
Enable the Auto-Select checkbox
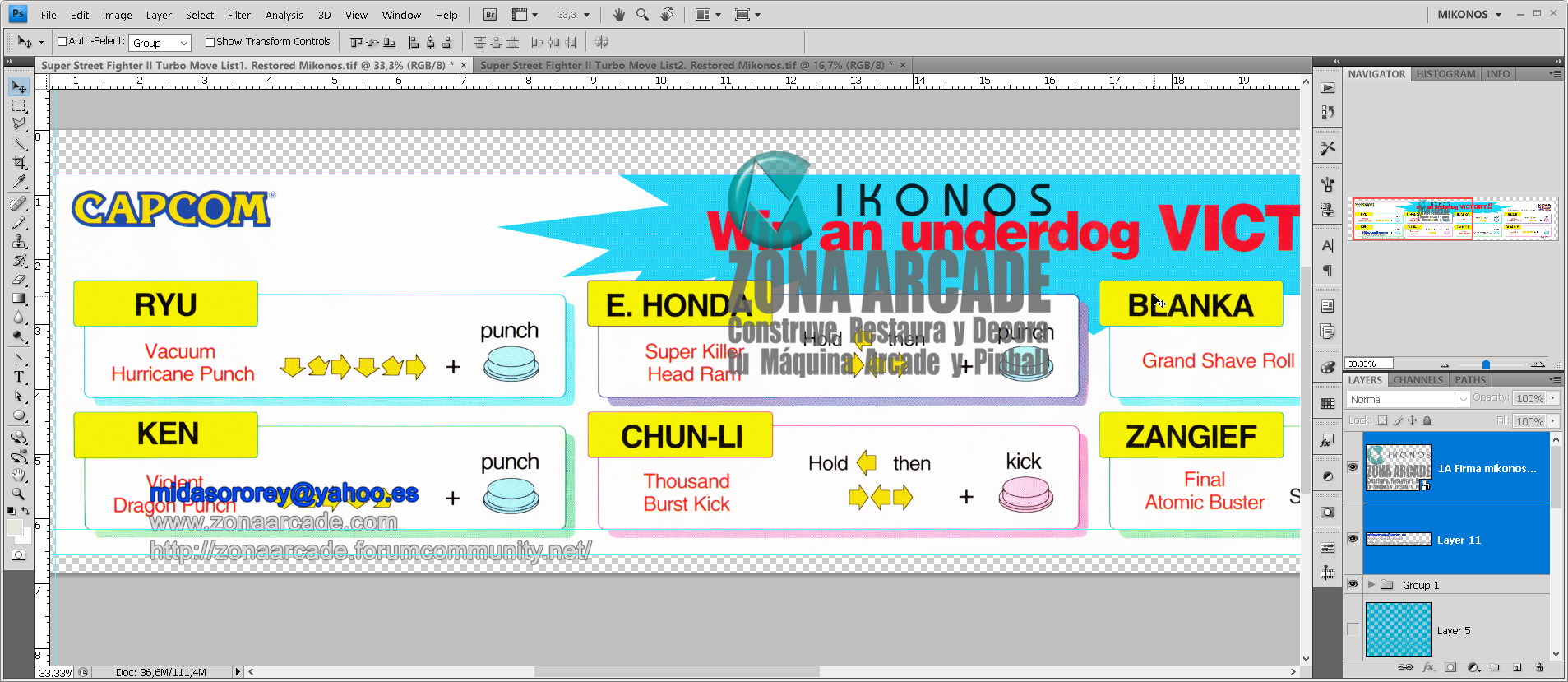[x=62, y=42]
